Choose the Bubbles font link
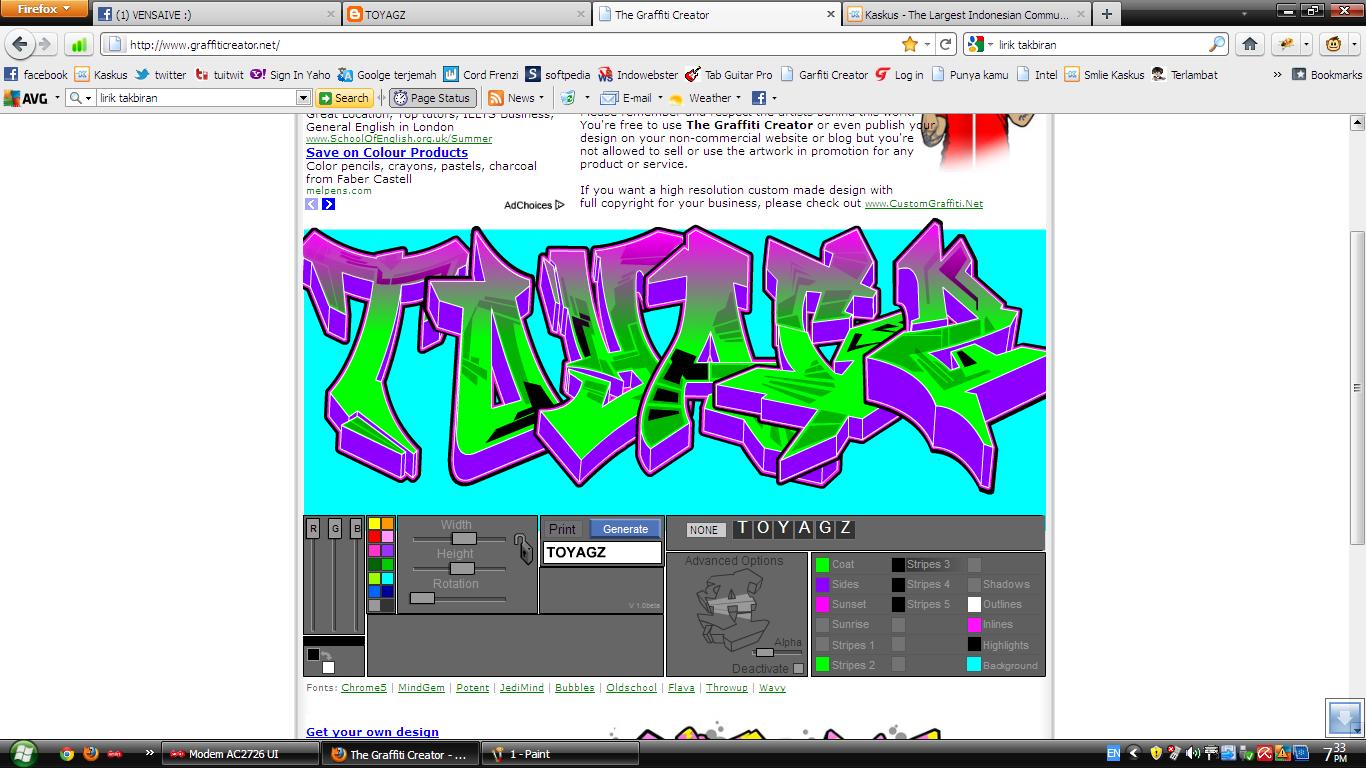 575,688
